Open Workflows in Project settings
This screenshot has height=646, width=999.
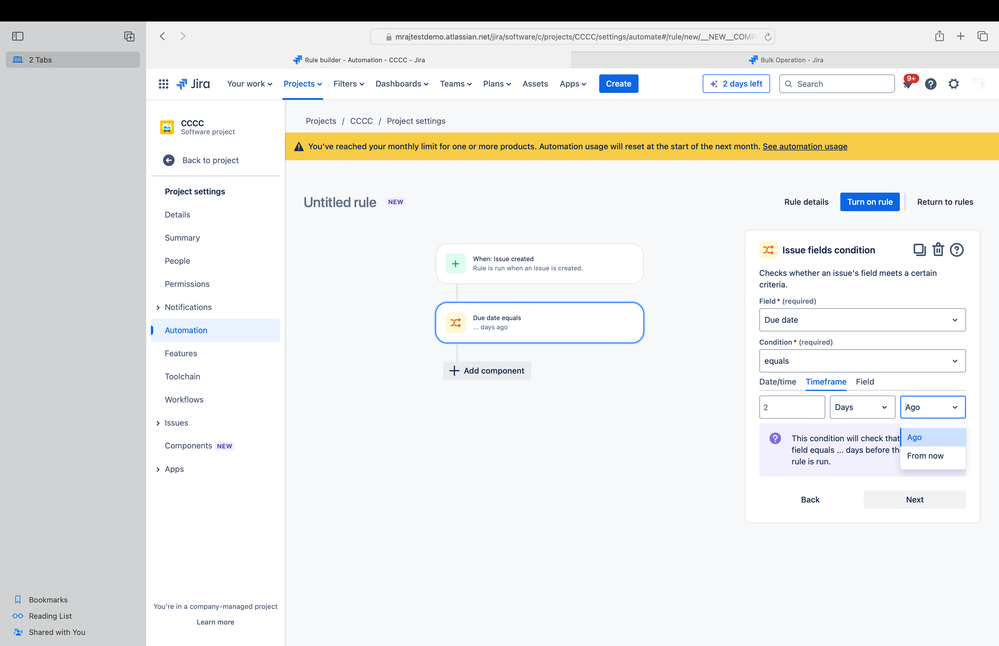click(183, 399)
